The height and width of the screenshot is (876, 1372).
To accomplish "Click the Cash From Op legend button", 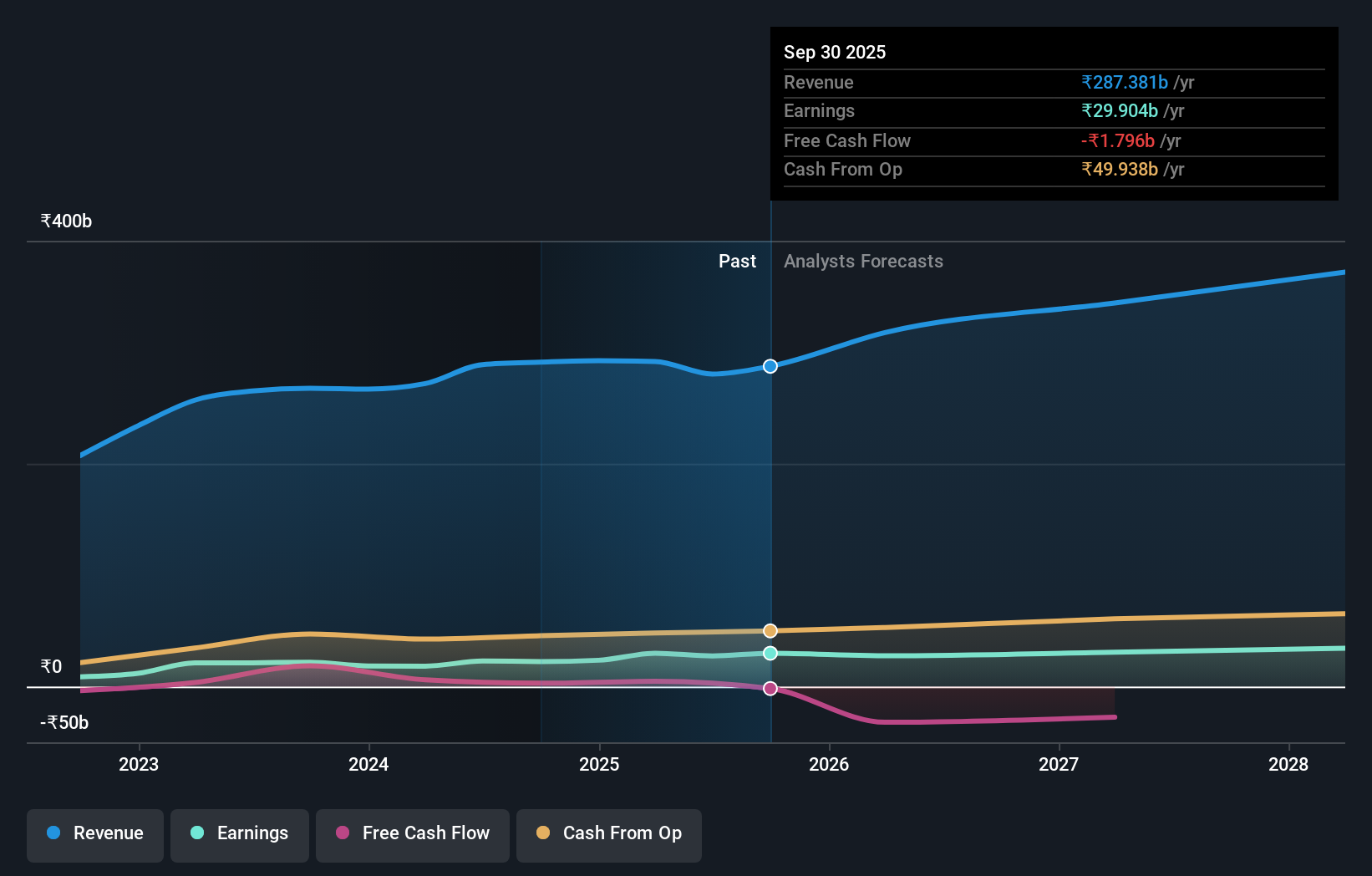I will click(x=609, y=833).
